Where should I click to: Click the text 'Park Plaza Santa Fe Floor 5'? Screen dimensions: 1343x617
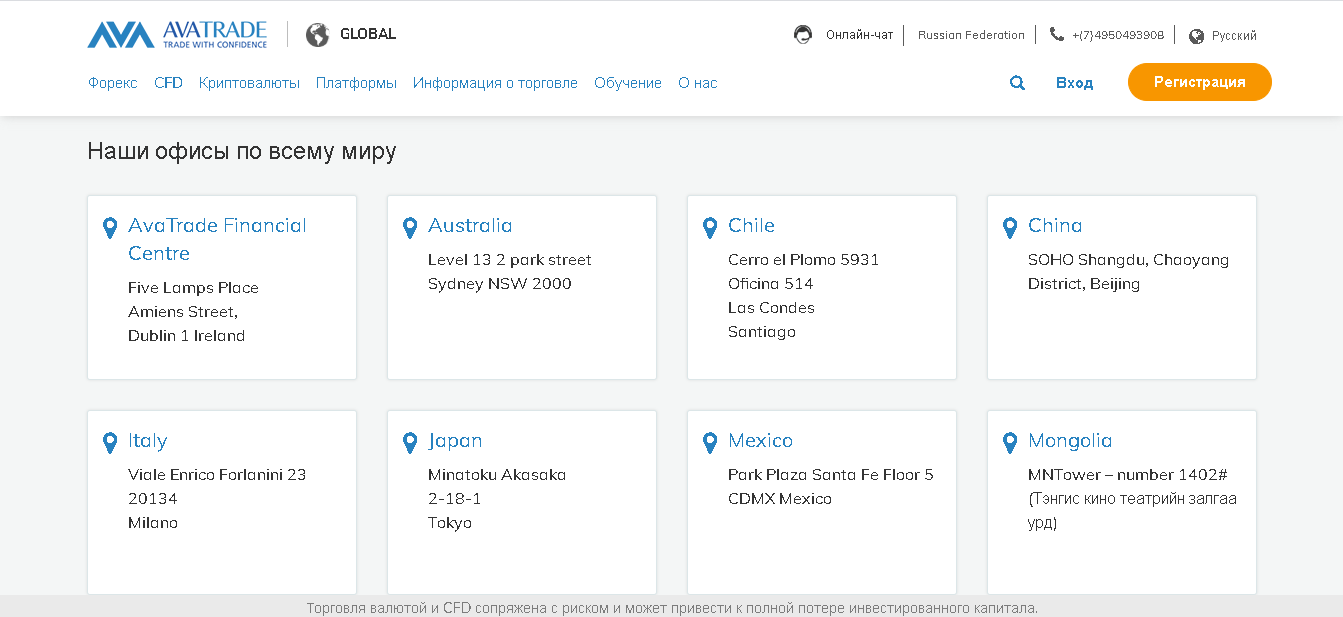(830, 475)
